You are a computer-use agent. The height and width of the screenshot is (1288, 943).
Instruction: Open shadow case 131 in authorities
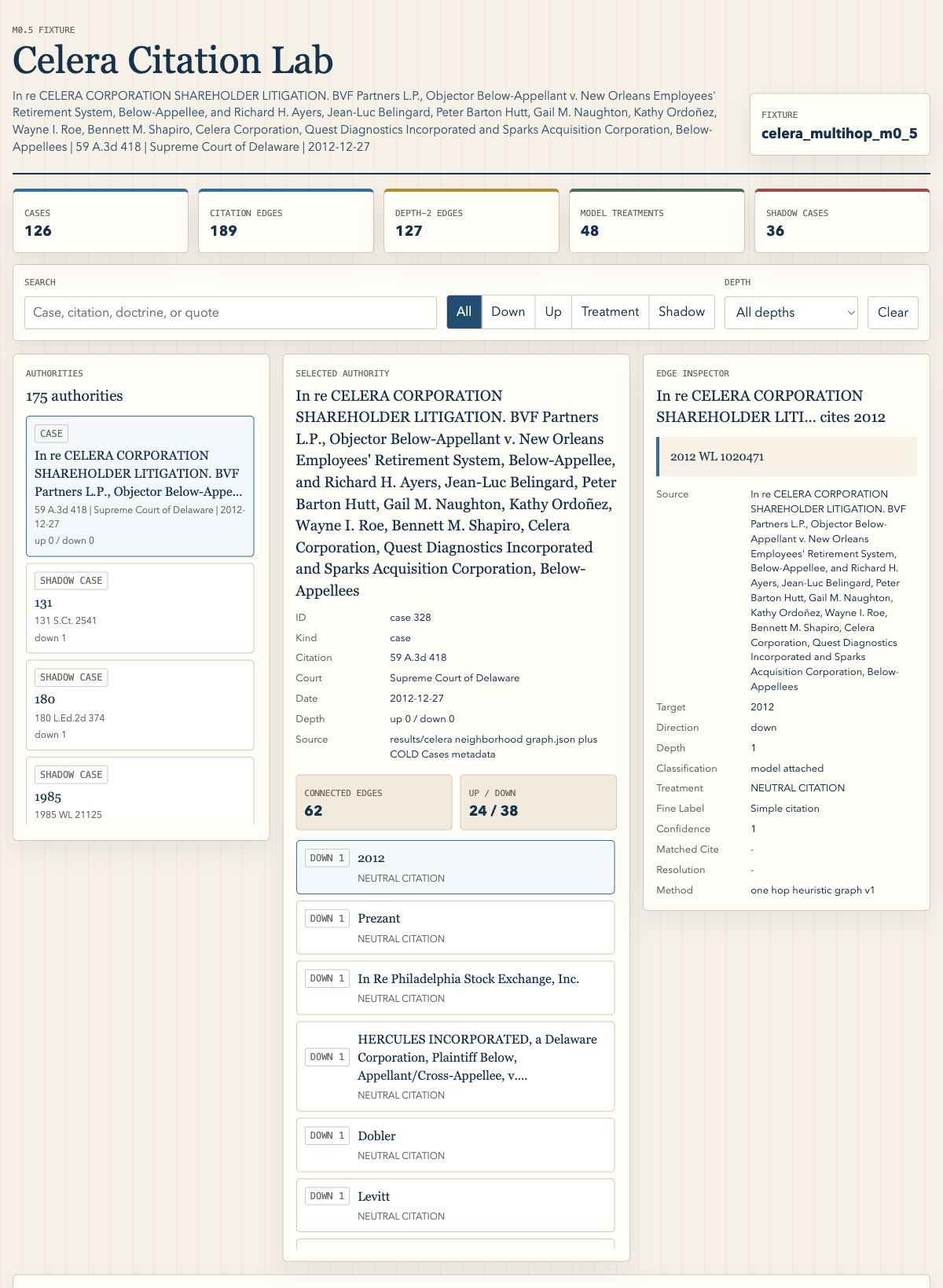pyautogui.click(x=140, y=608)
